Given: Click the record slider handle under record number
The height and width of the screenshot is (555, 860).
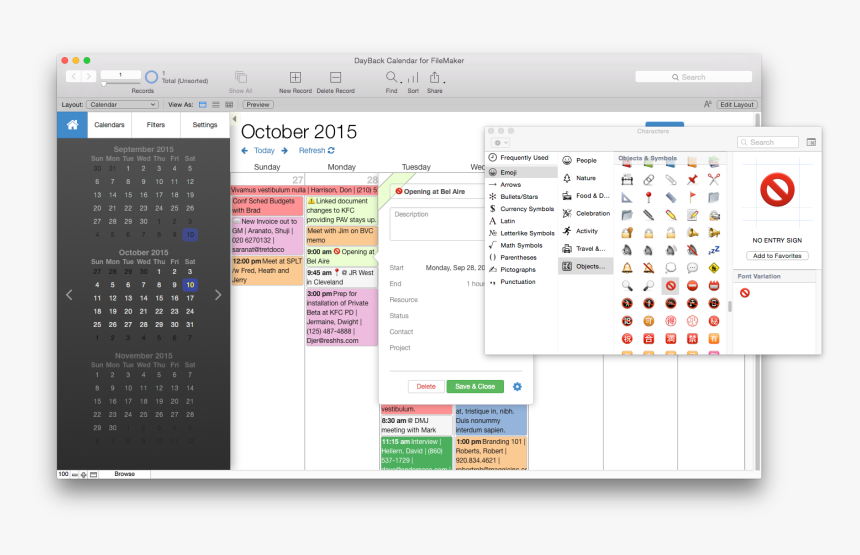Looking at the screenshot, I should pyautogui.click(x=104, y=84).
